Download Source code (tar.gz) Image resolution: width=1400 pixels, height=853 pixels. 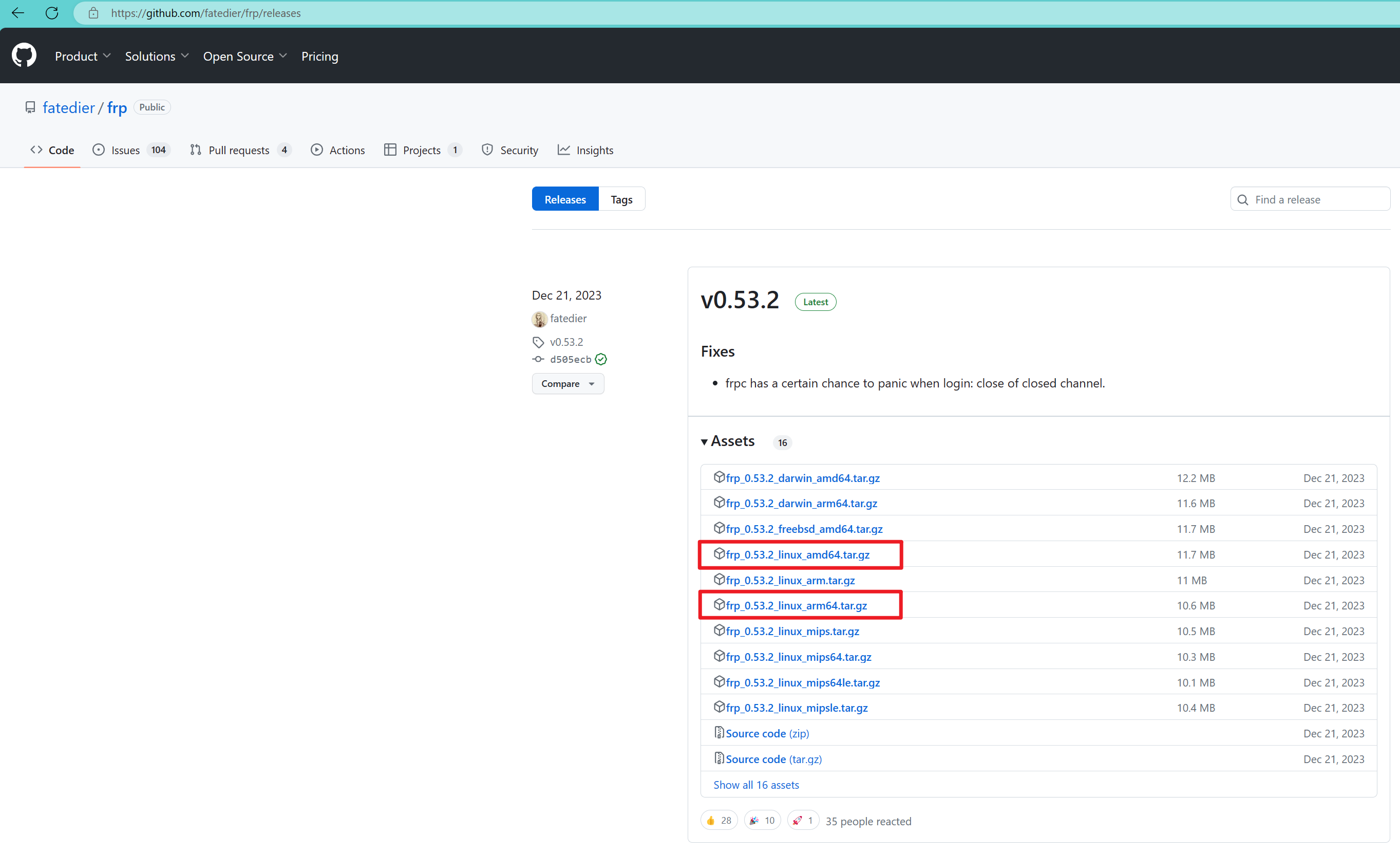(774, 758)
